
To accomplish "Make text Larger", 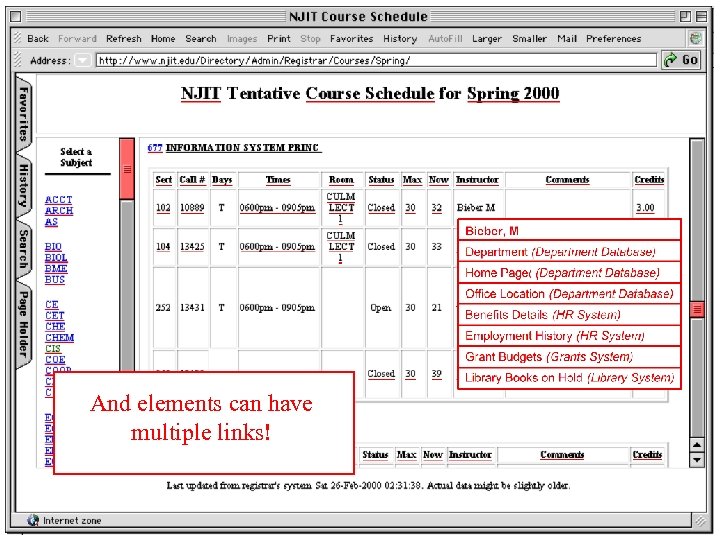I will tap(487, 39).
